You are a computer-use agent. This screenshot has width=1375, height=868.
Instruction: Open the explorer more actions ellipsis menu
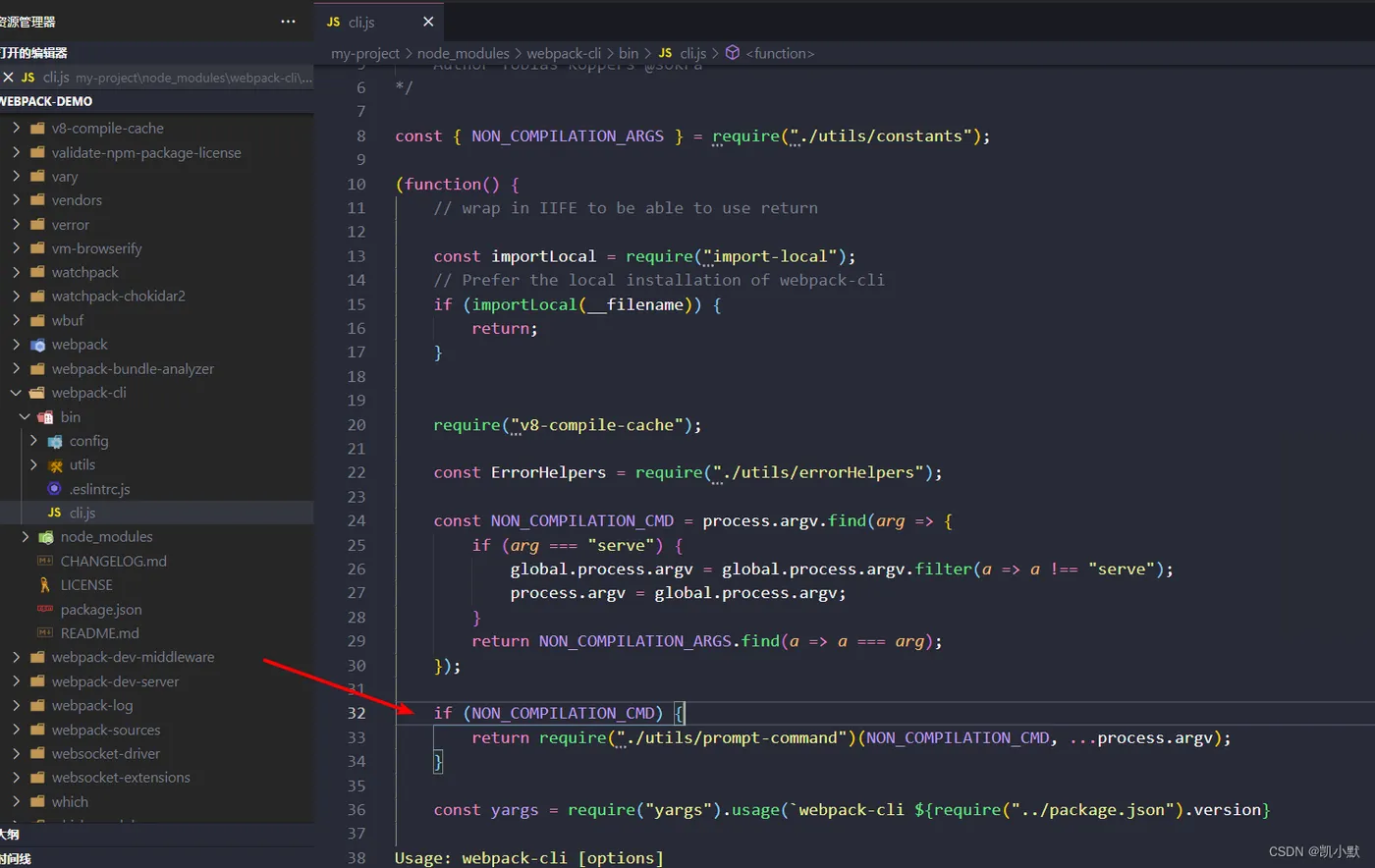coord(288,22)
